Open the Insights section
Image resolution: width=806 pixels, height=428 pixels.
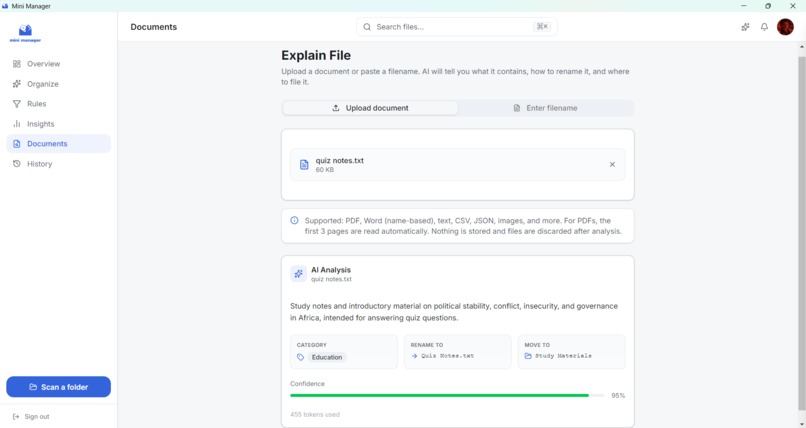(x=58, y=124)
